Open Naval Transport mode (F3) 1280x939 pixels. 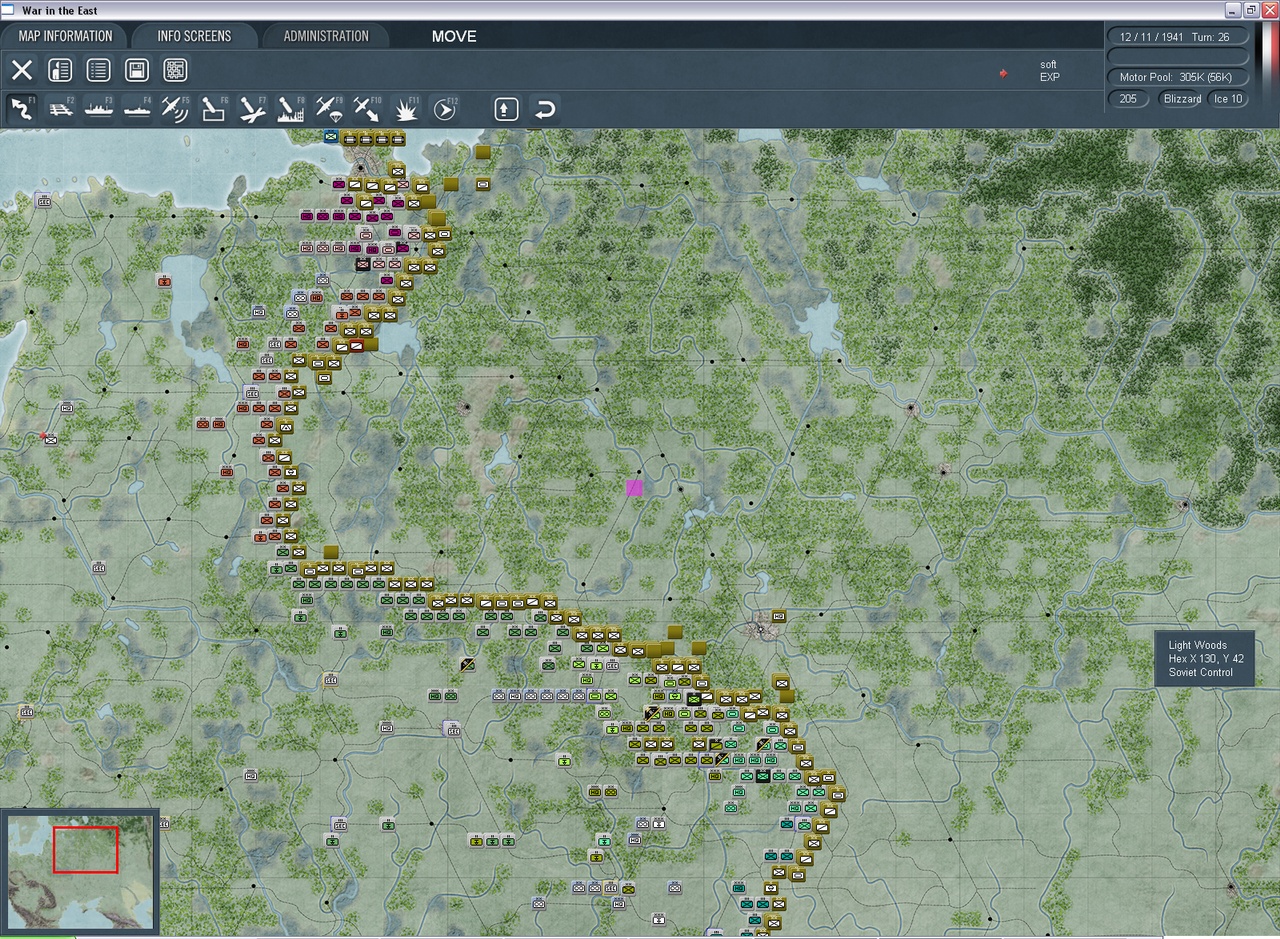coord(98,108)
